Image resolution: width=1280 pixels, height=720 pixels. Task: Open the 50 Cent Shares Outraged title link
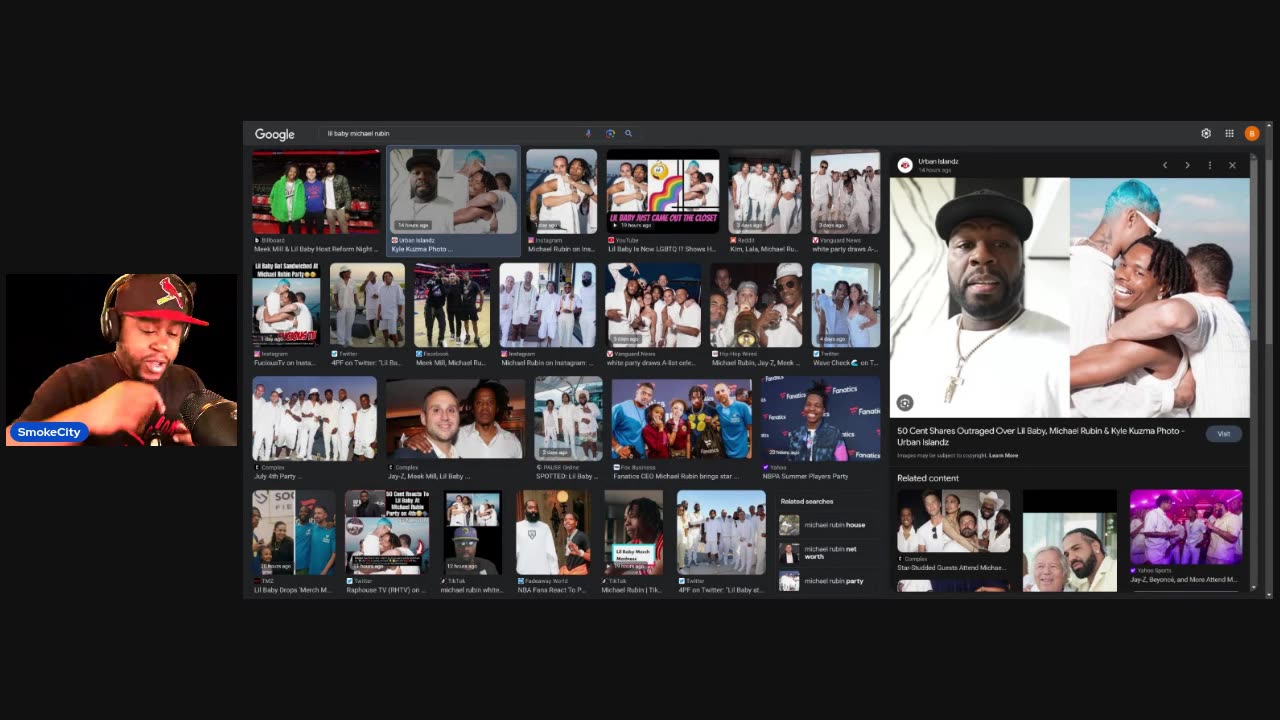pos(1040,436)
